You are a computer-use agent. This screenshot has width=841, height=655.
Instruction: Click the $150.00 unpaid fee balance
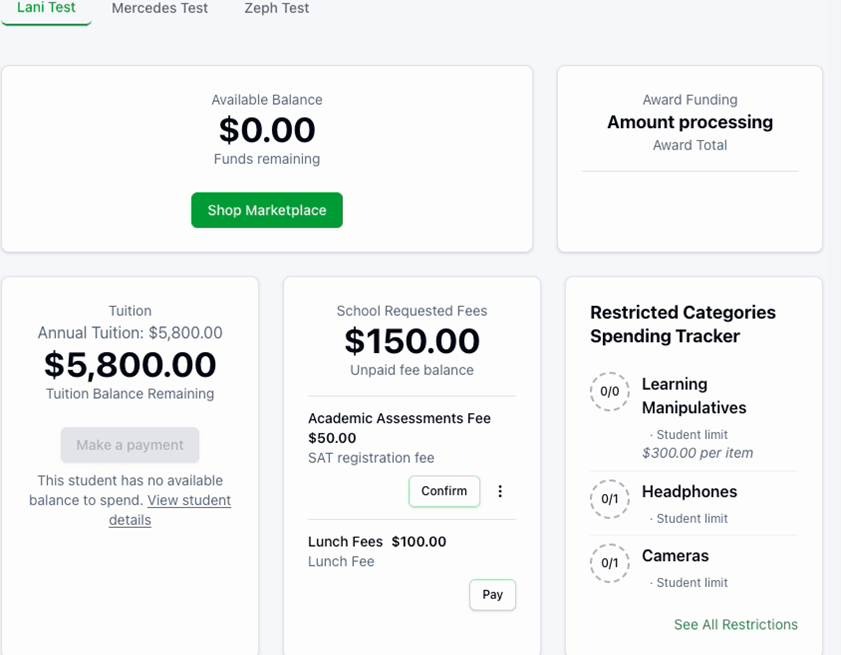412,341
